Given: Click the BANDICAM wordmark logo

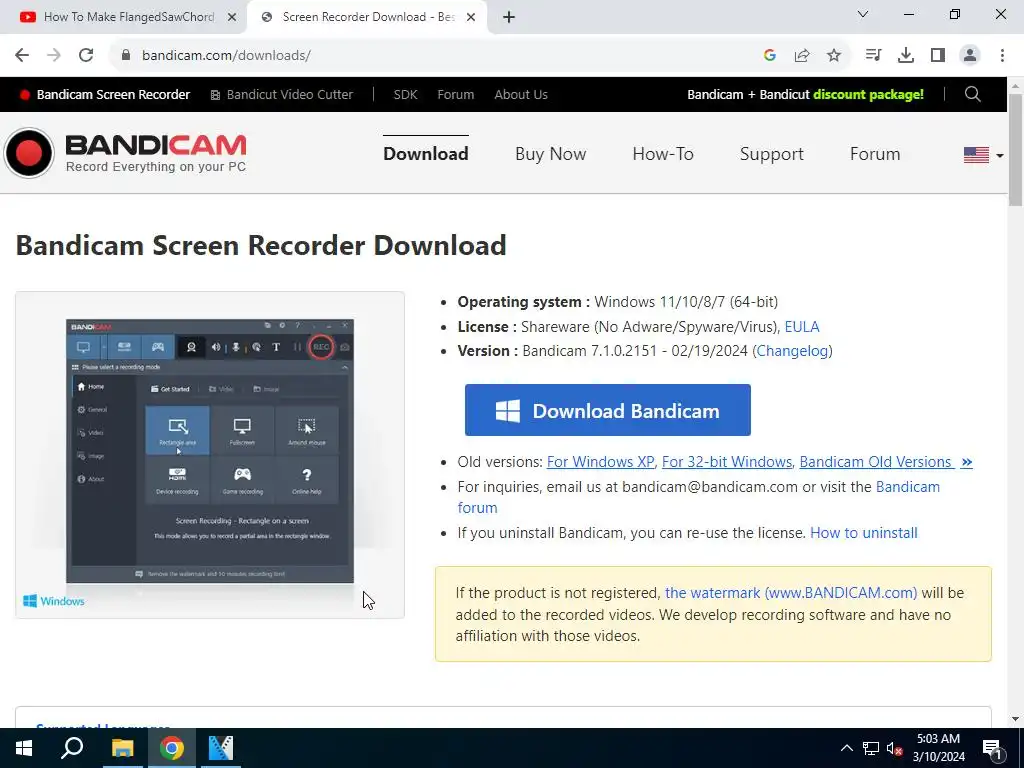Looking at the screenshot, I should pos(155,144).
